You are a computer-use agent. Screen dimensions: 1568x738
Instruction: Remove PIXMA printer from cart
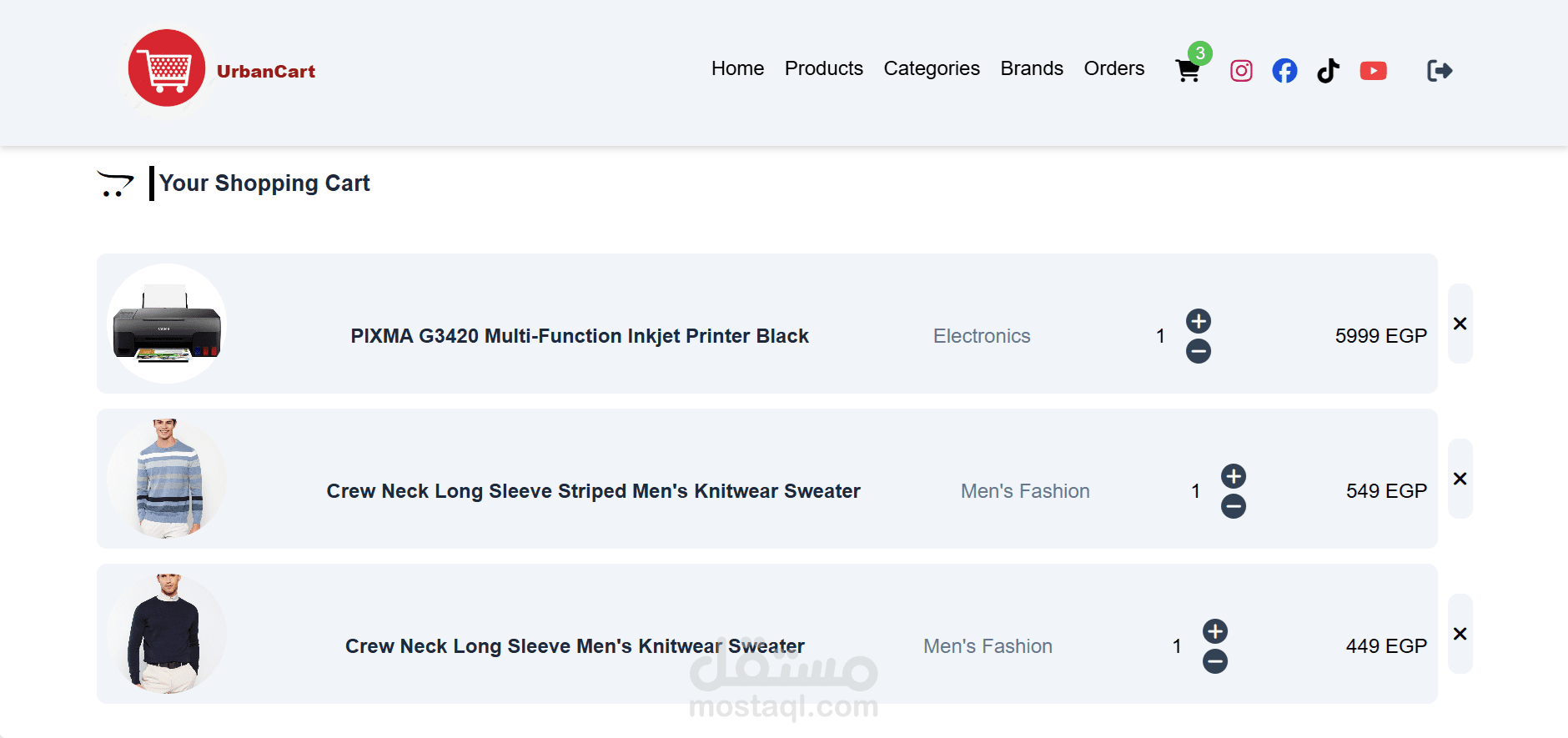(x=1460, y=324)
